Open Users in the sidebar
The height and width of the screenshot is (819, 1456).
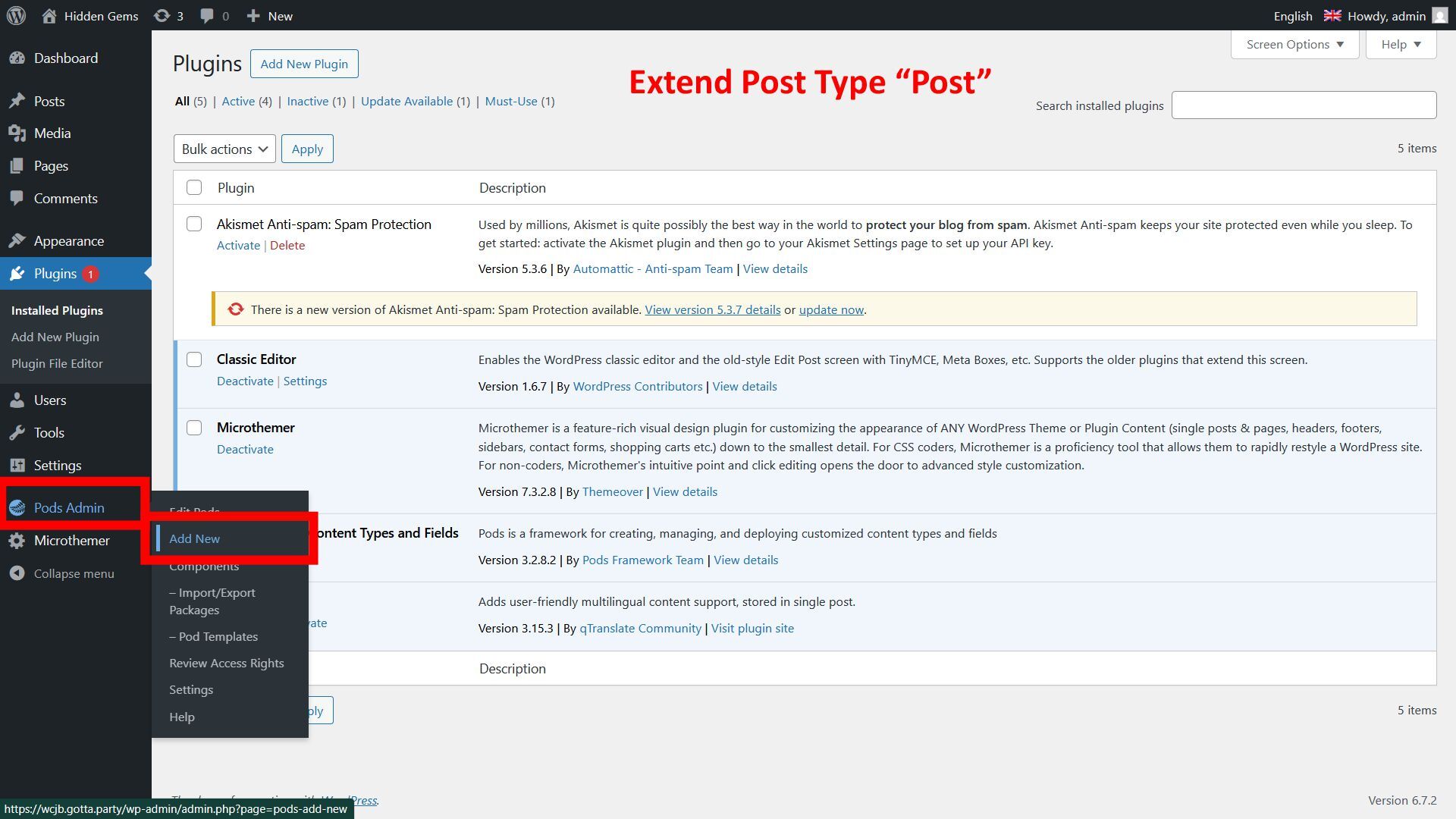[x=50, y=400]
